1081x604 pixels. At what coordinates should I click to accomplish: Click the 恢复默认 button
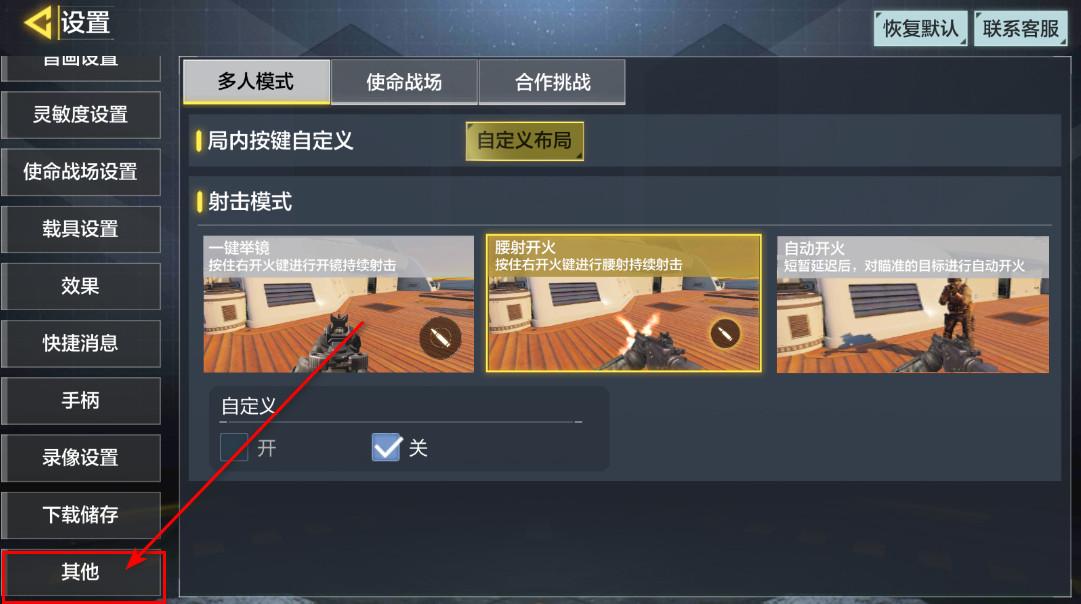coord(920,28)
